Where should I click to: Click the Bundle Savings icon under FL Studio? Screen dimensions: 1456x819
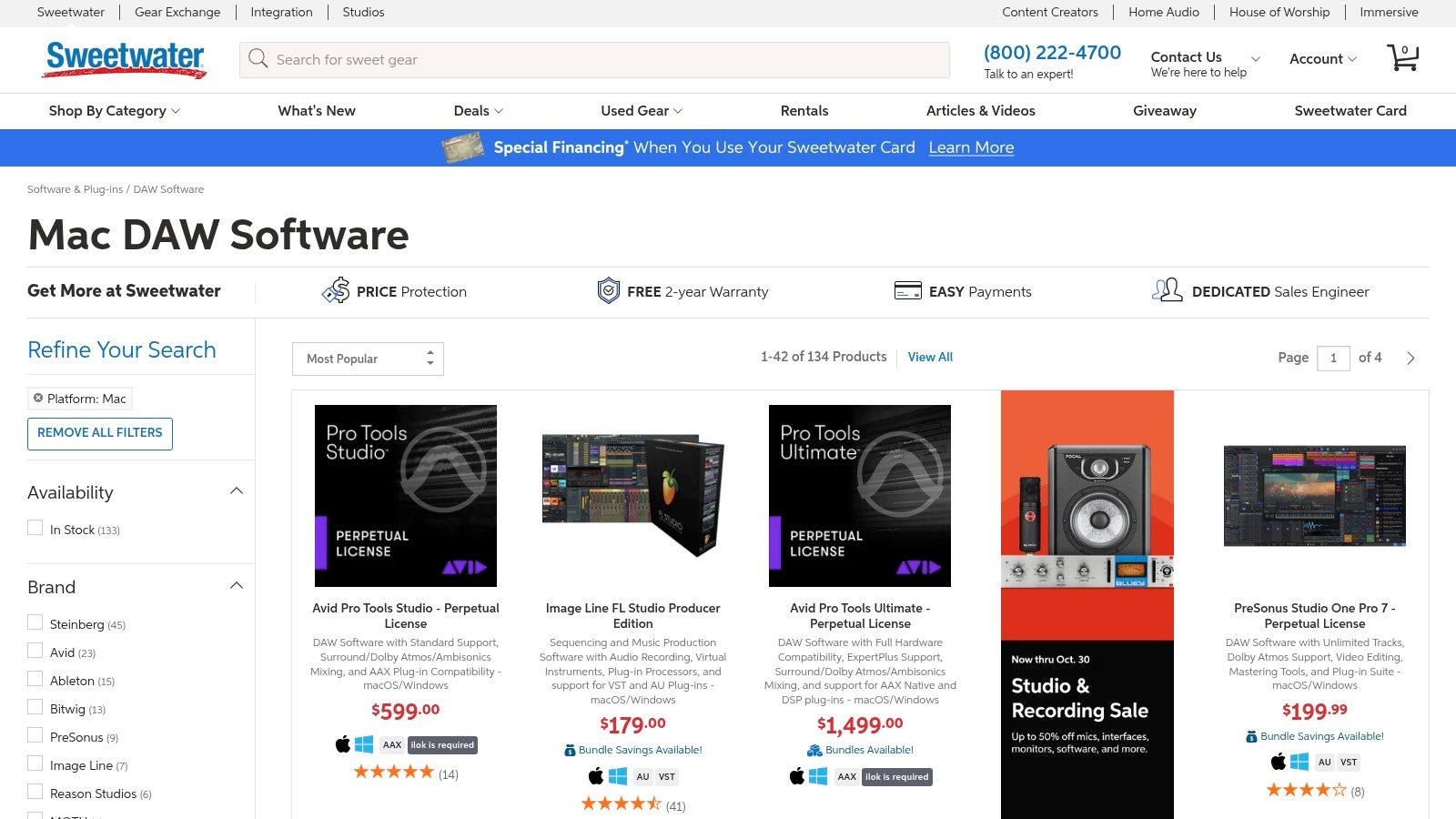coord(569,750)
